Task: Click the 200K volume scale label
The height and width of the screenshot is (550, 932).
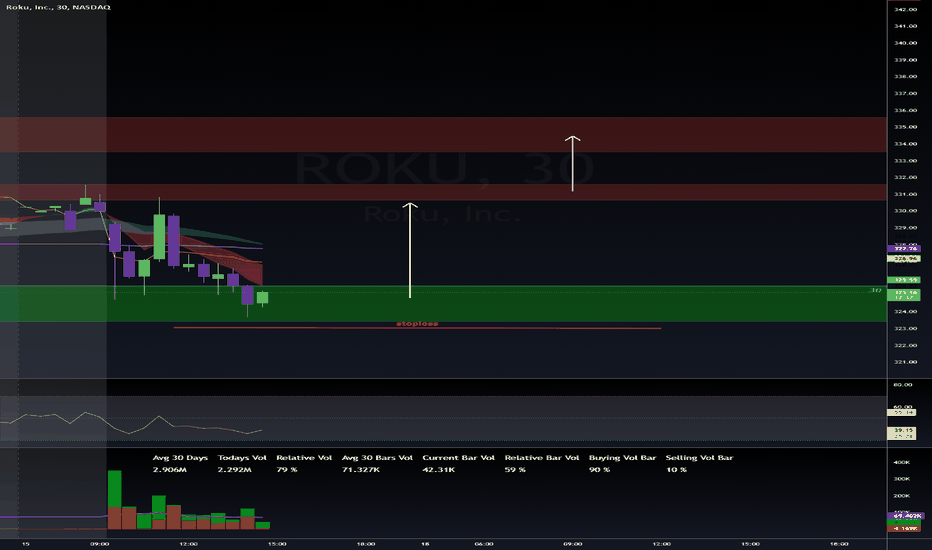Action: 902,495
